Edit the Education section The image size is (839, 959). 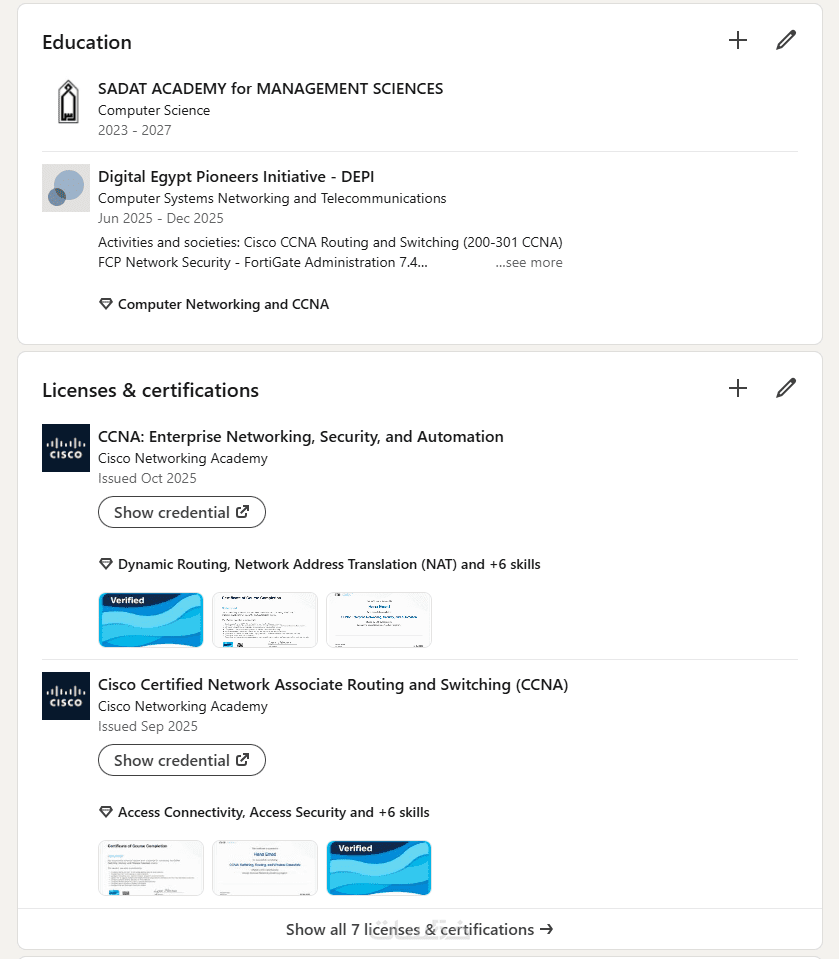[x=786, y=41]
